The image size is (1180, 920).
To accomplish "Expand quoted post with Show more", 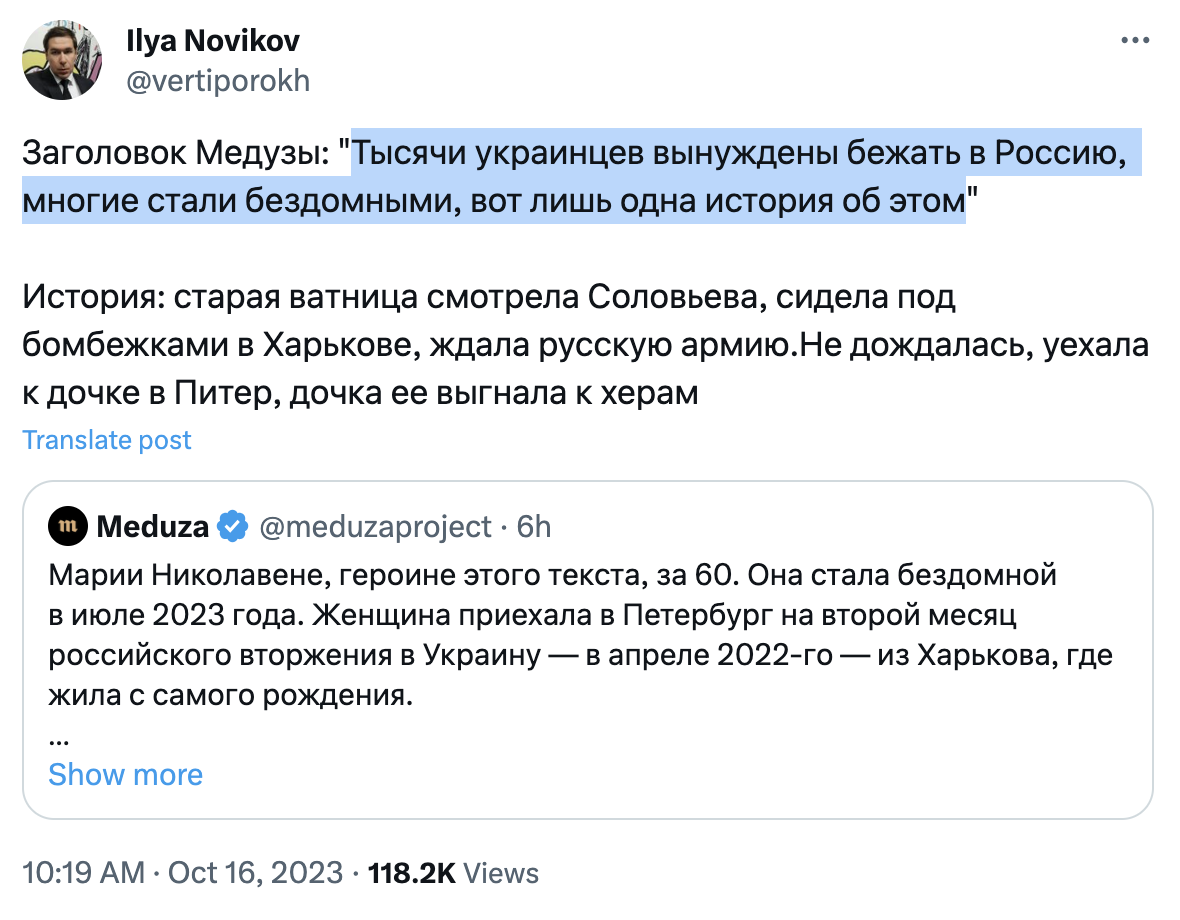I will [125, 774].
